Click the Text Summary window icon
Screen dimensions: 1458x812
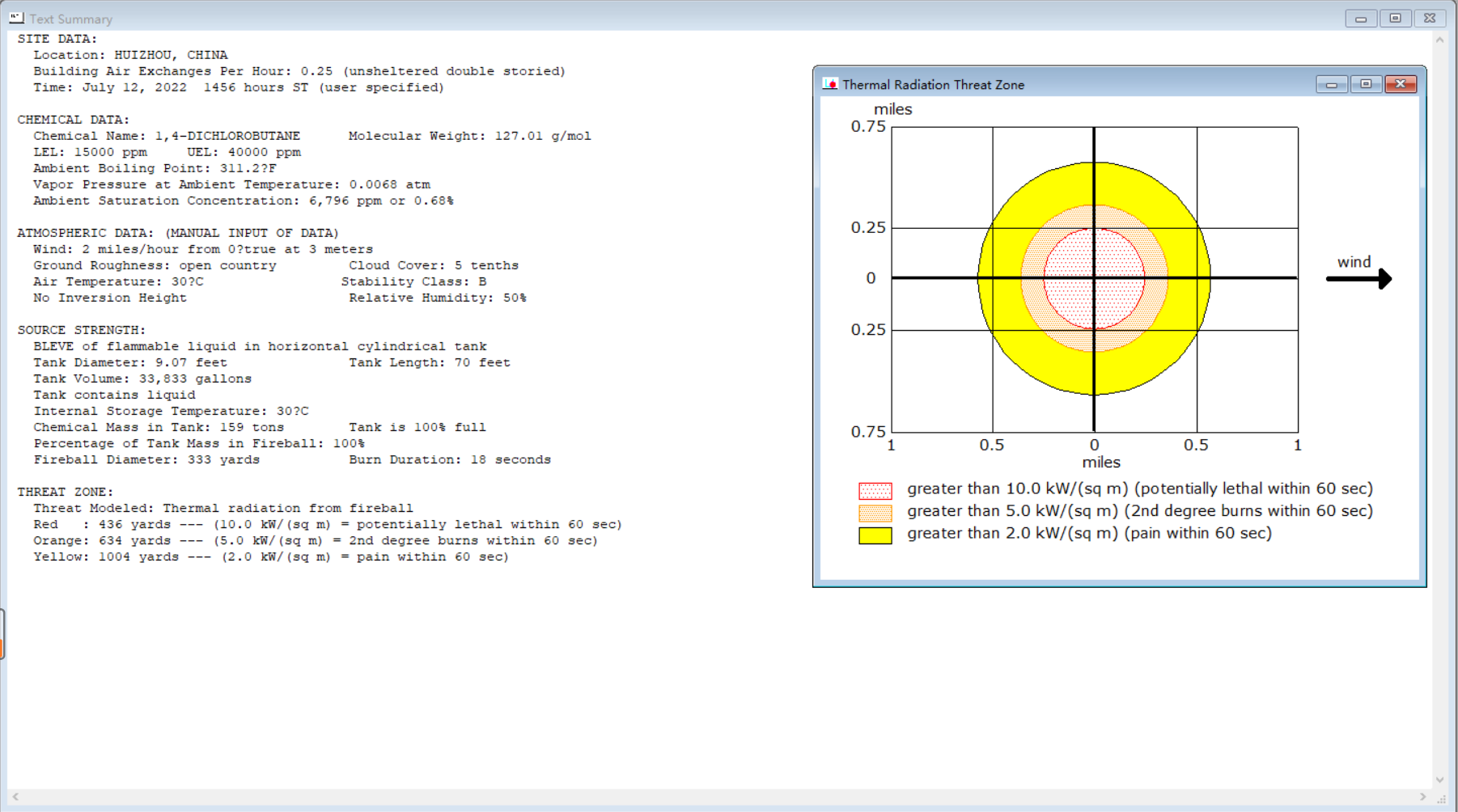(16, 18)
